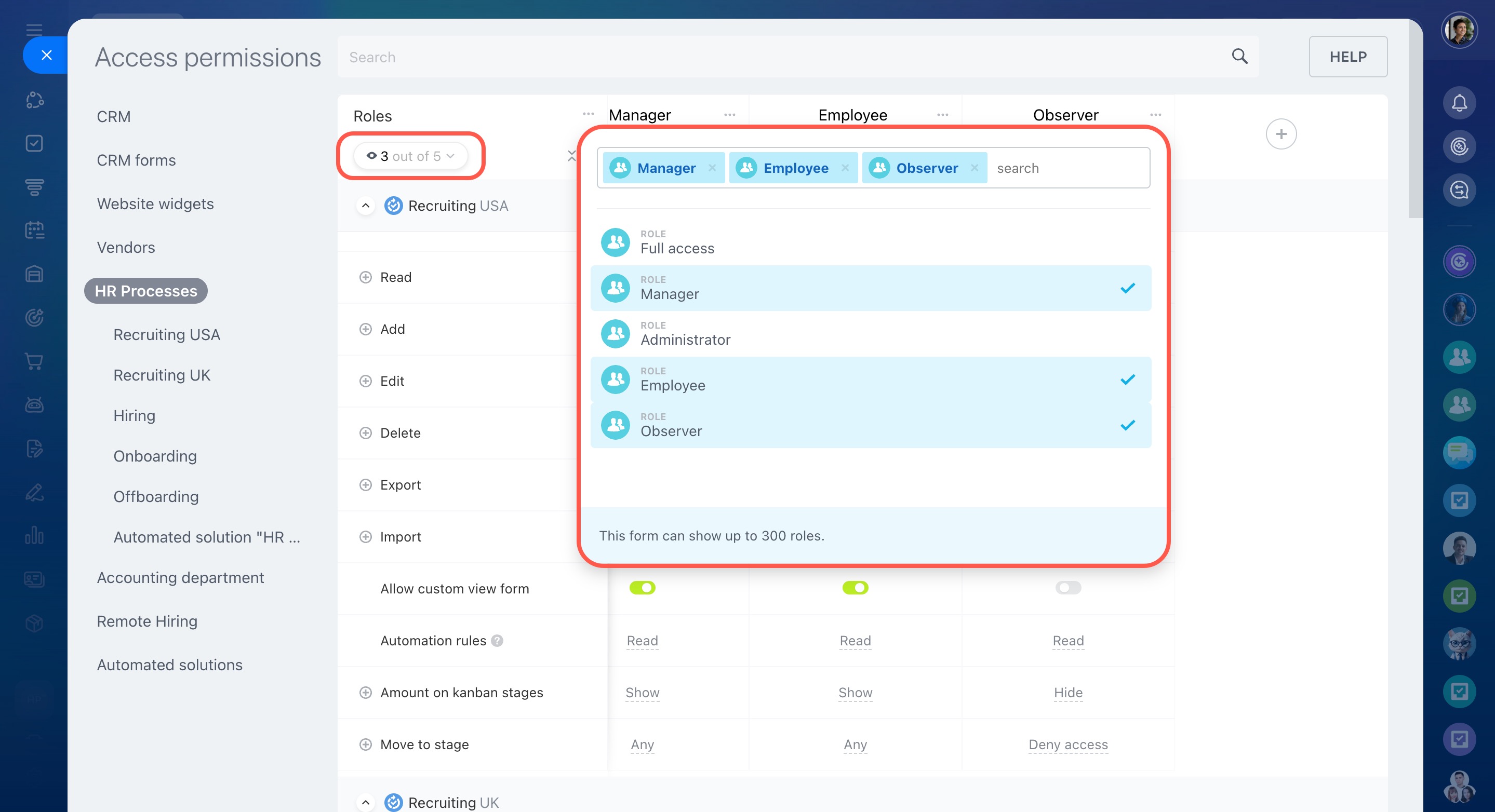Close the Access permissions slider panel

[46, 55]
